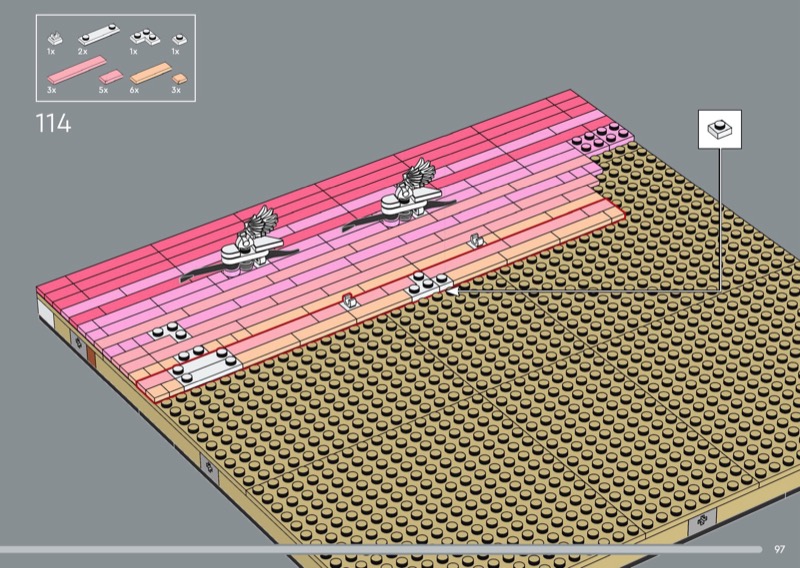Click the page number 97
Screen dimensions: 800x568
tap(780, 549)
